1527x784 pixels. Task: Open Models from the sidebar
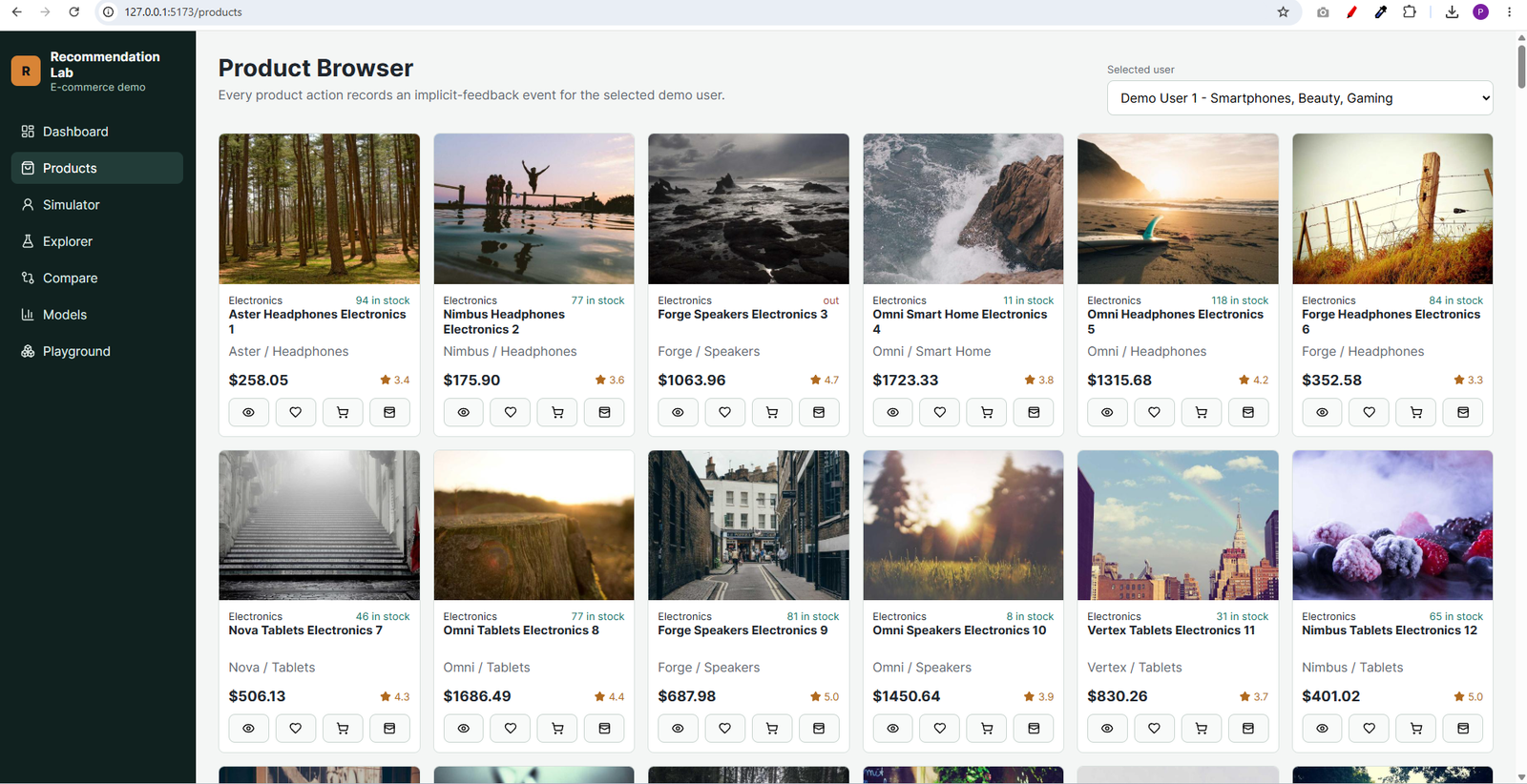click(97, 315)
